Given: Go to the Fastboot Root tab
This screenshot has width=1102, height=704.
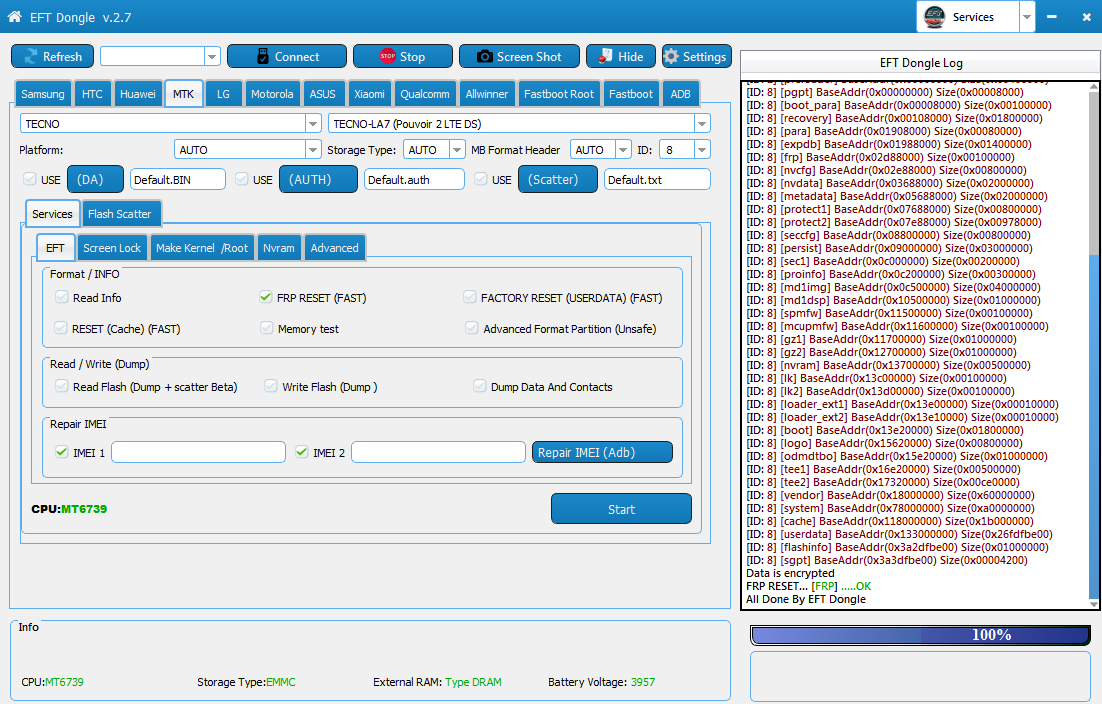Looking at the screenshot, I should pyautogui.click(x=559, y=93).
